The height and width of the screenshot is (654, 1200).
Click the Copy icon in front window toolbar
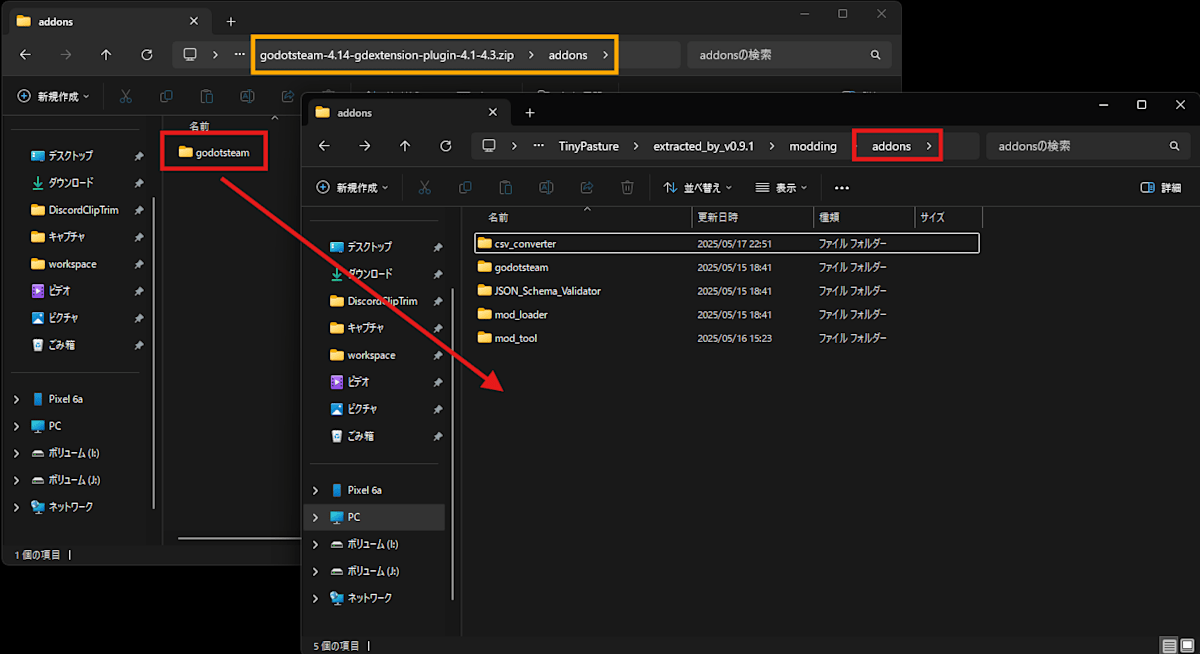pyautogui.click(x=465, y=187)
